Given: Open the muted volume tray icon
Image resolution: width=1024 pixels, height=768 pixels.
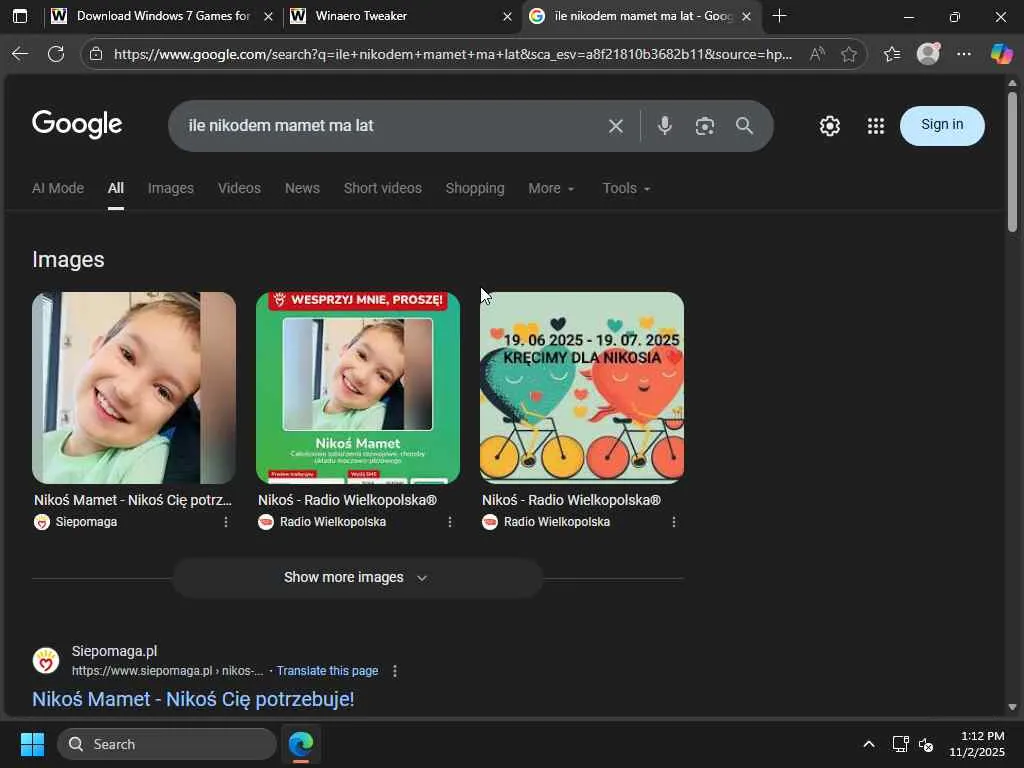Looking at the screenshot, I should click(x=926, y=744).
